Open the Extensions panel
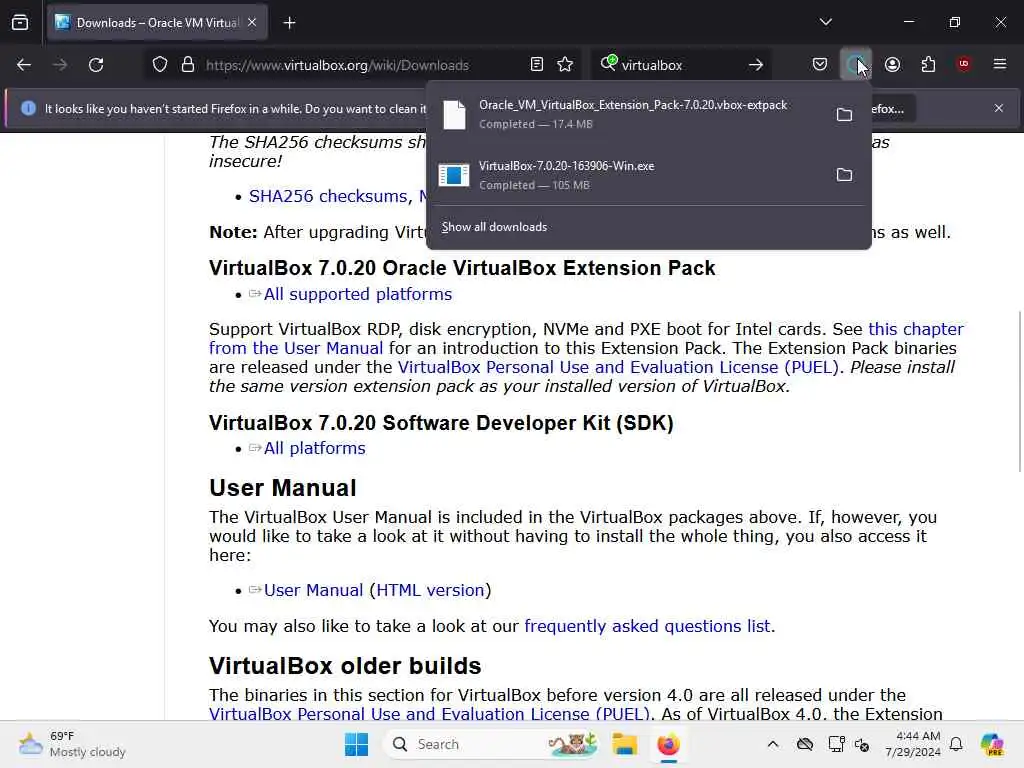The width and height of the screenshot is (1024, 768). click(x=928, y=65)
